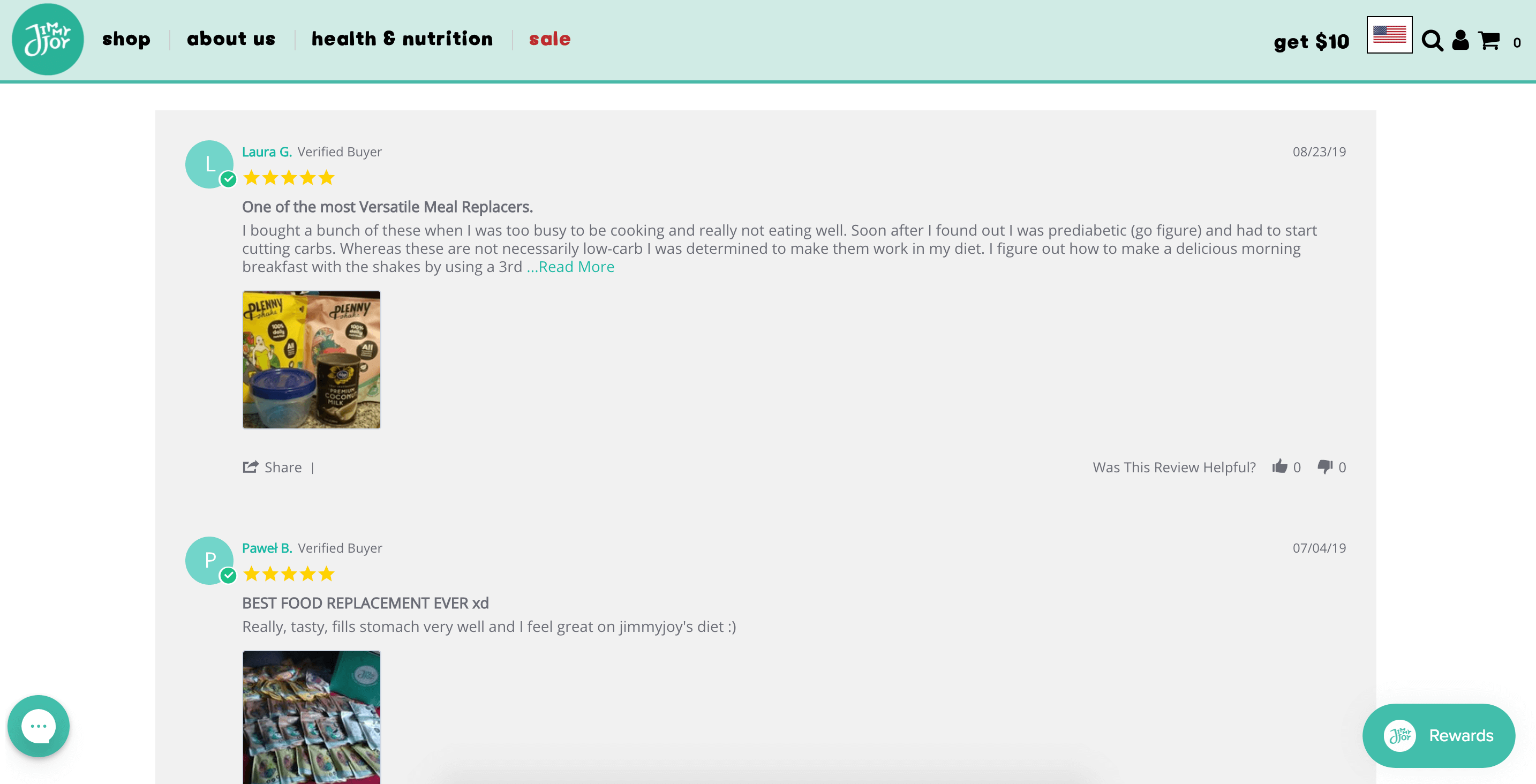
Task: Open the shop menu
Action: coord(126,39)
